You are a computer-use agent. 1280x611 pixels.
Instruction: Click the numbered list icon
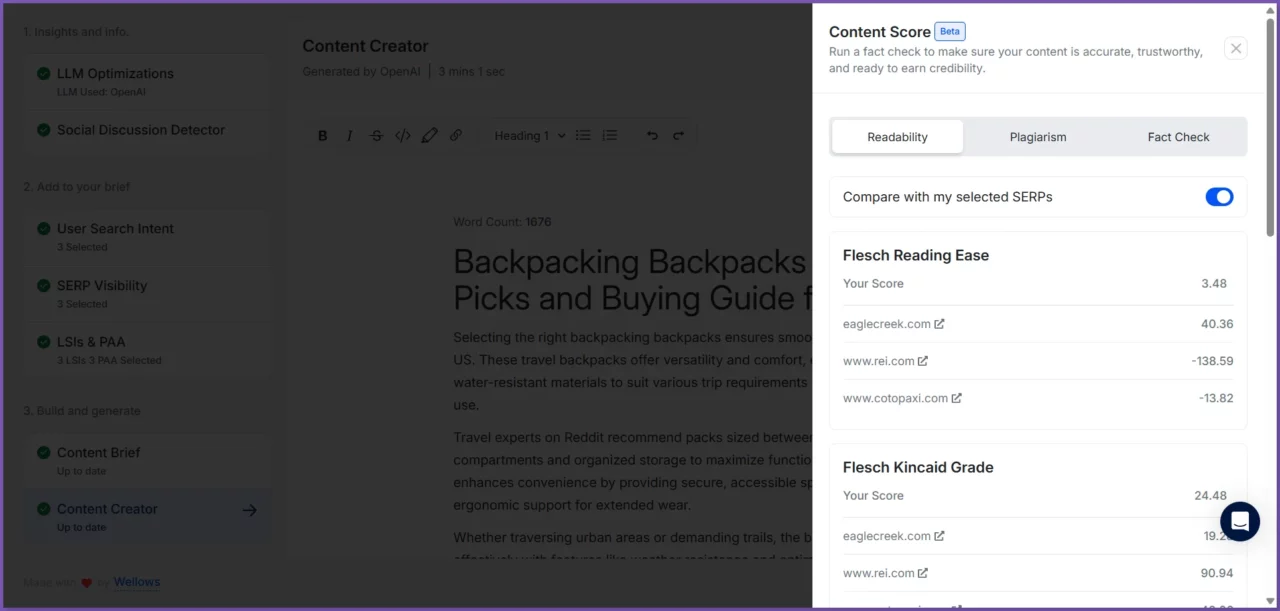[610, 135]
